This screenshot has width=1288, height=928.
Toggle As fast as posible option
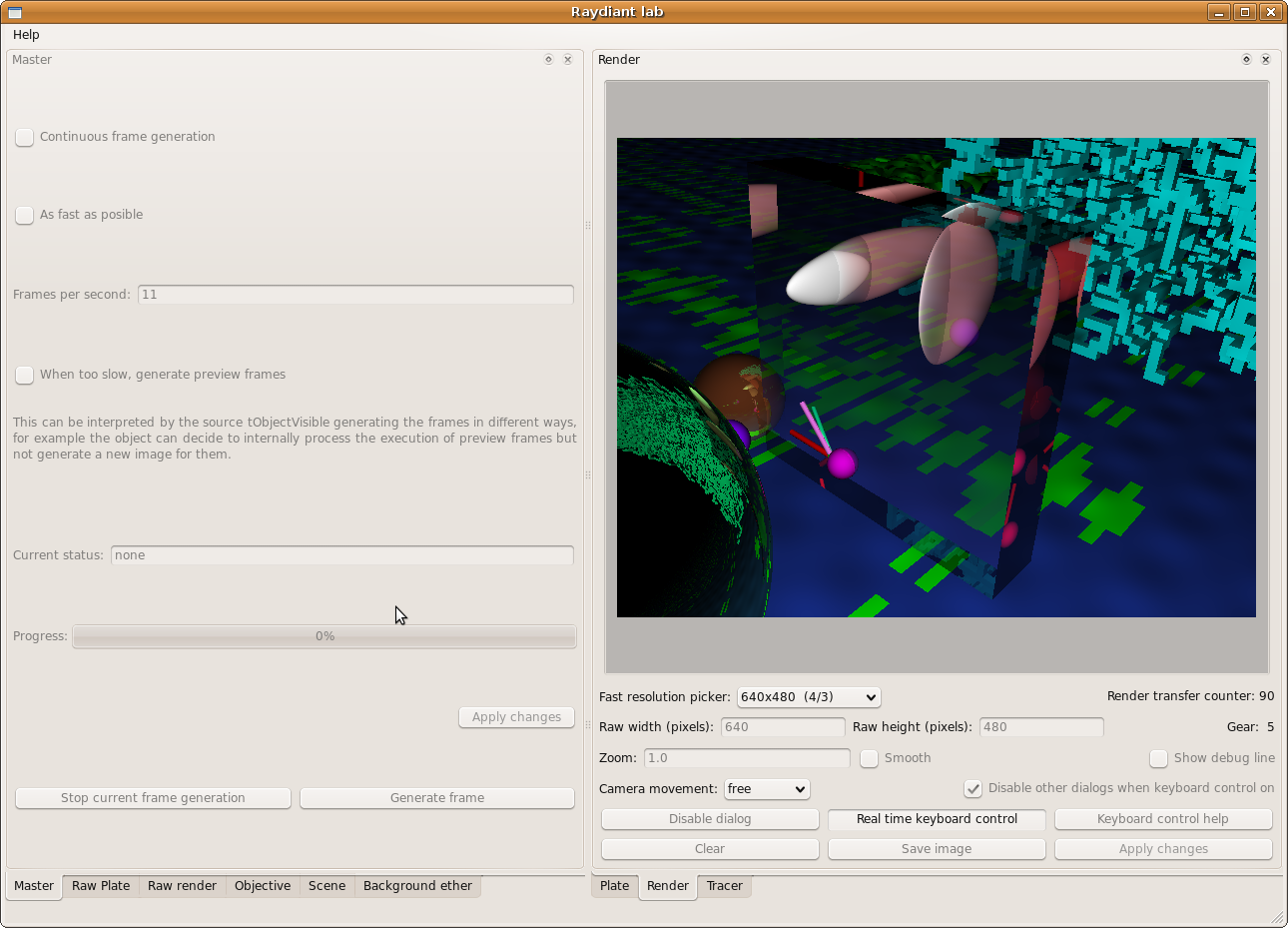(25, 215)
